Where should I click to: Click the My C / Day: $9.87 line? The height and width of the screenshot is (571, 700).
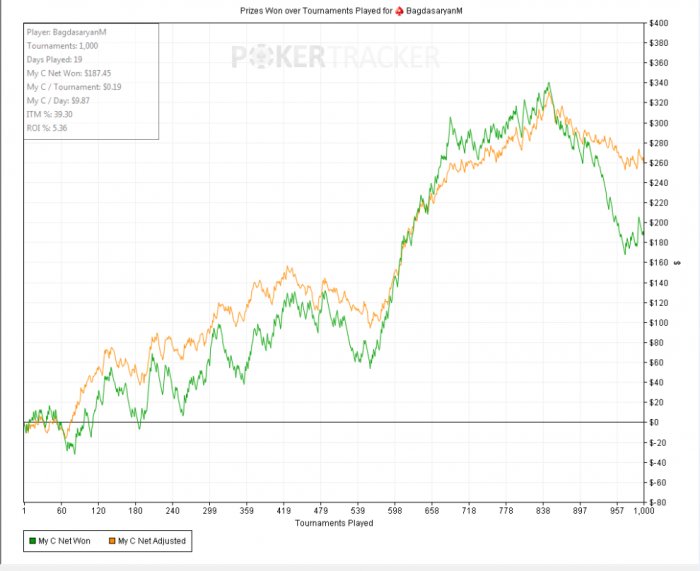[58, 101]
